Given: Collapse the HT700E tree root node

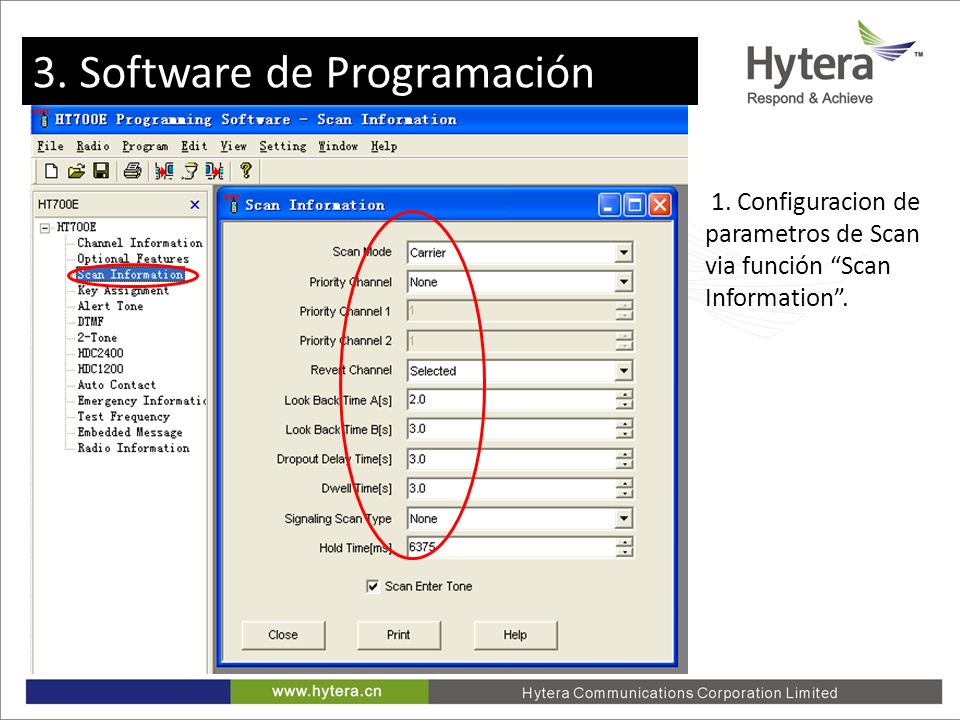Looking at the screenshot, I should click(45, 228).
